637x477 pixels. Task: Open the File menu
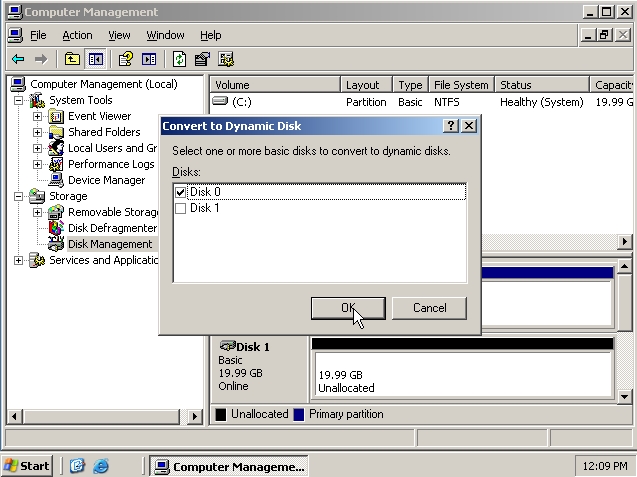38,35
